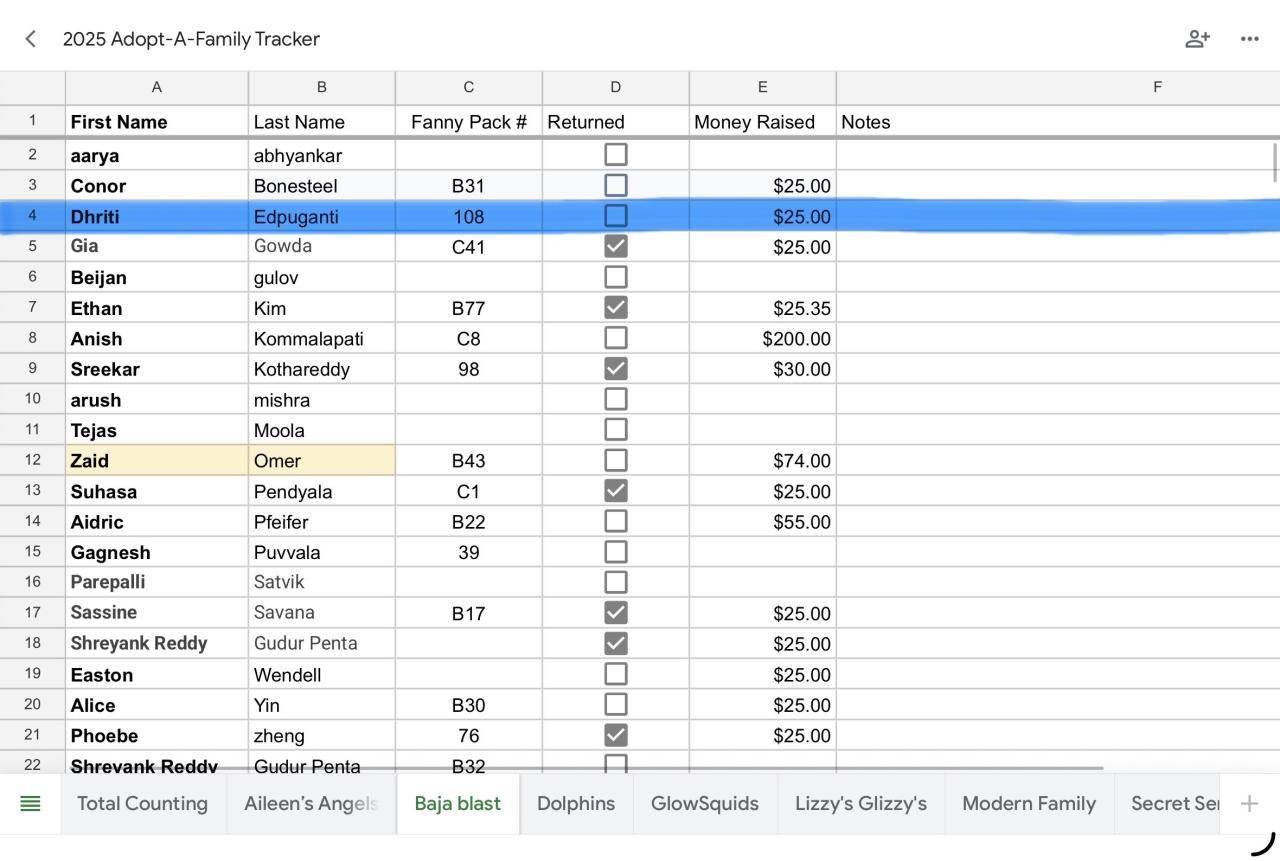Go to Lizzy's Glizzy's tab
Viewport: 1280px width, 861px height.
click(x=861, y=803)
